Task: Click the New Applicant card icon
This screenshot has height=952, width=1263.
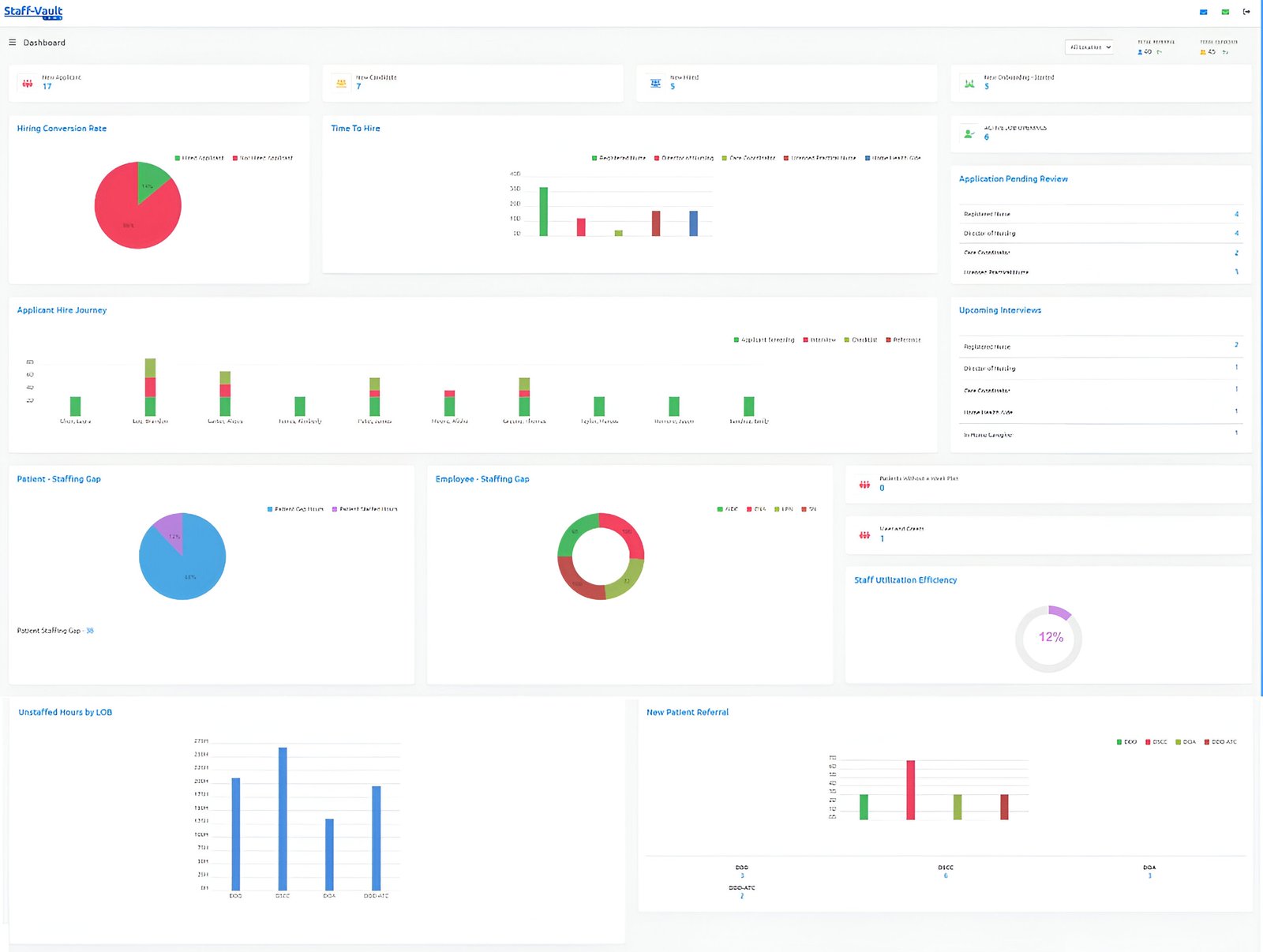Action: tap(26, 82)
